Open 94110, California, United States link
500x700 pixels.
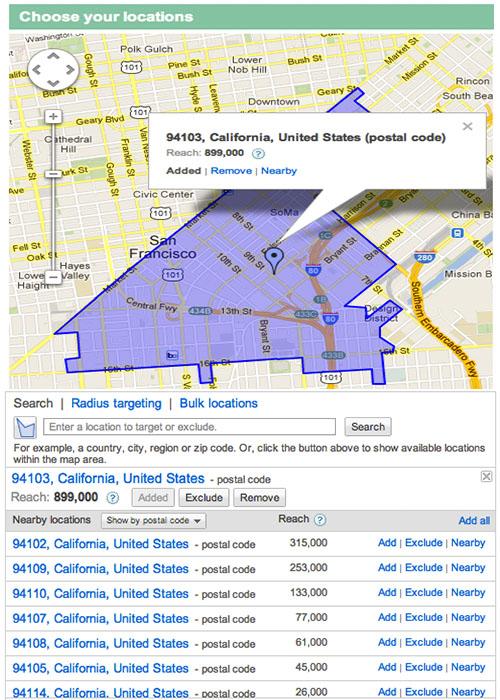(x=100, y=594)
